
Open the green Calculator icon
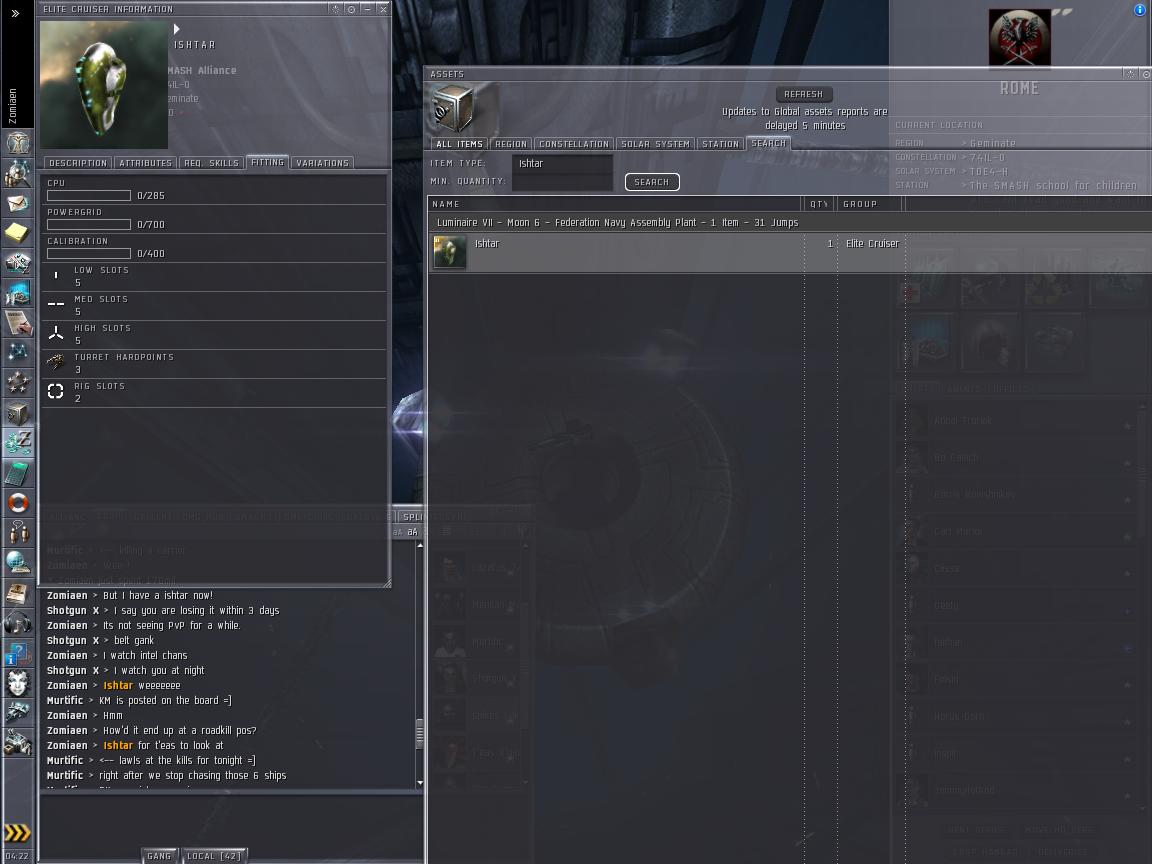coord(18,473)
